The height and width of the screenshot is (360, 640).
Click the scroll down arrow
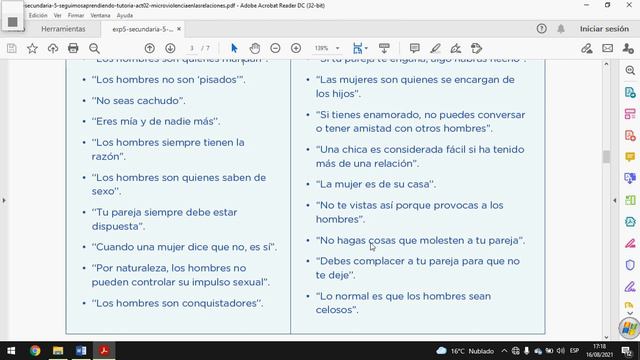pyautogui.click(x=606, y=337)
